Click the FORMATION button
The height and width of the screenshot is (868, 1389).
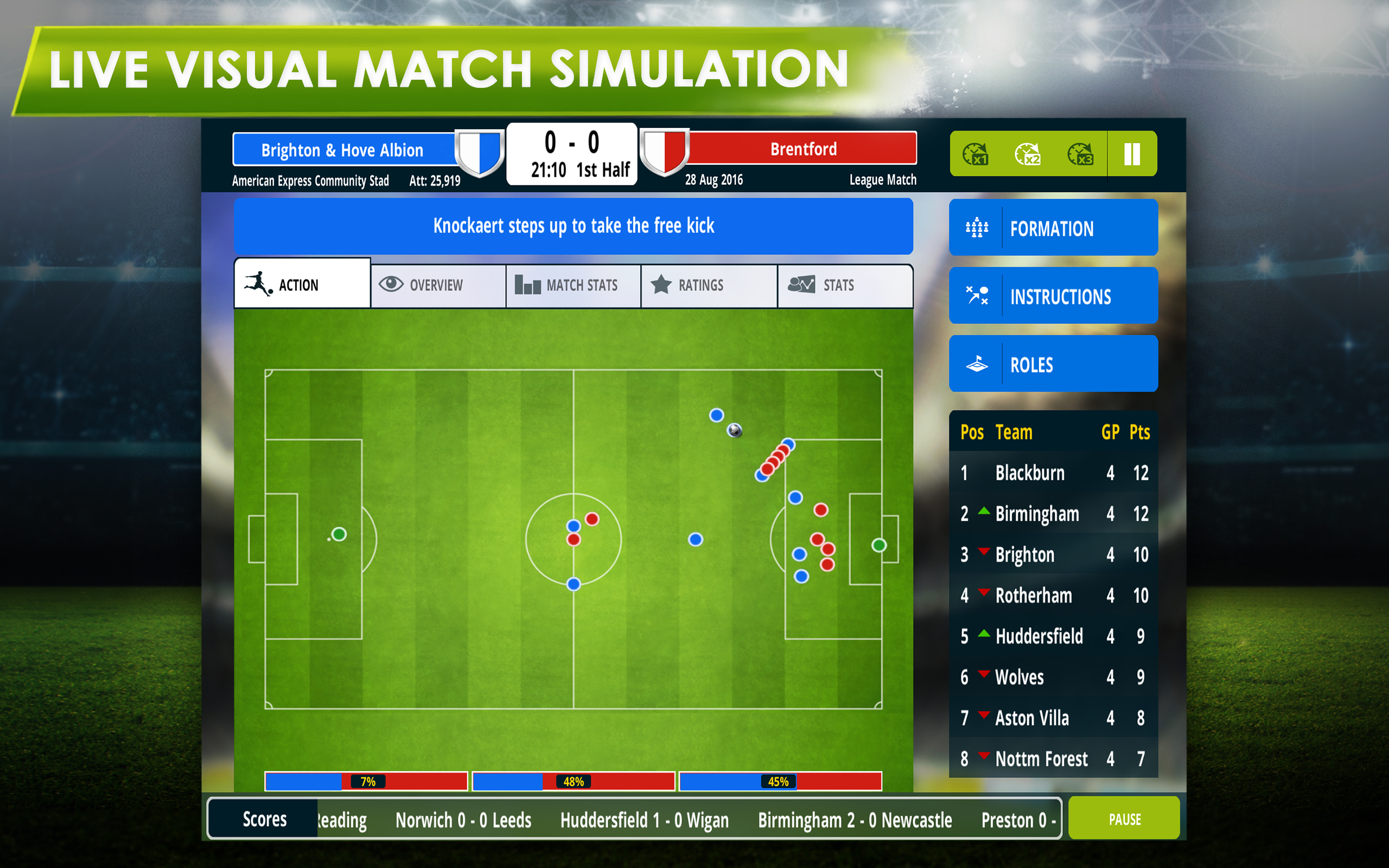pos(1054,229)
